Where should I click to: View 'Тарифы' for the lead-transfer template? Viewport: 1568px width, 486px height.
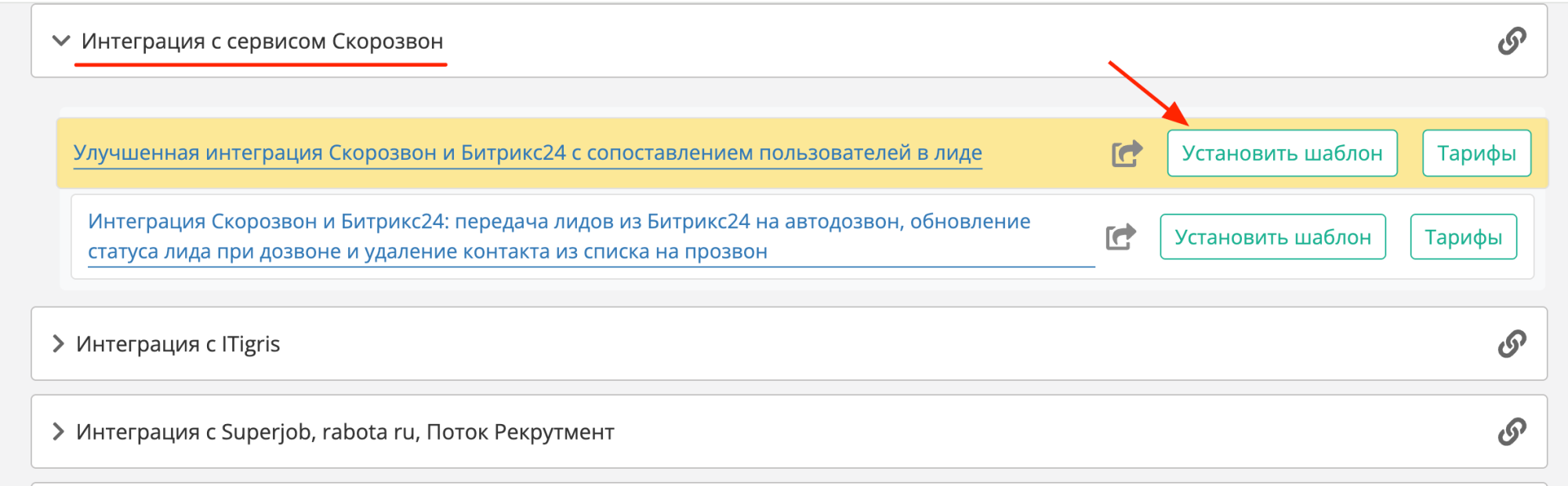(x=1463, y=237)
